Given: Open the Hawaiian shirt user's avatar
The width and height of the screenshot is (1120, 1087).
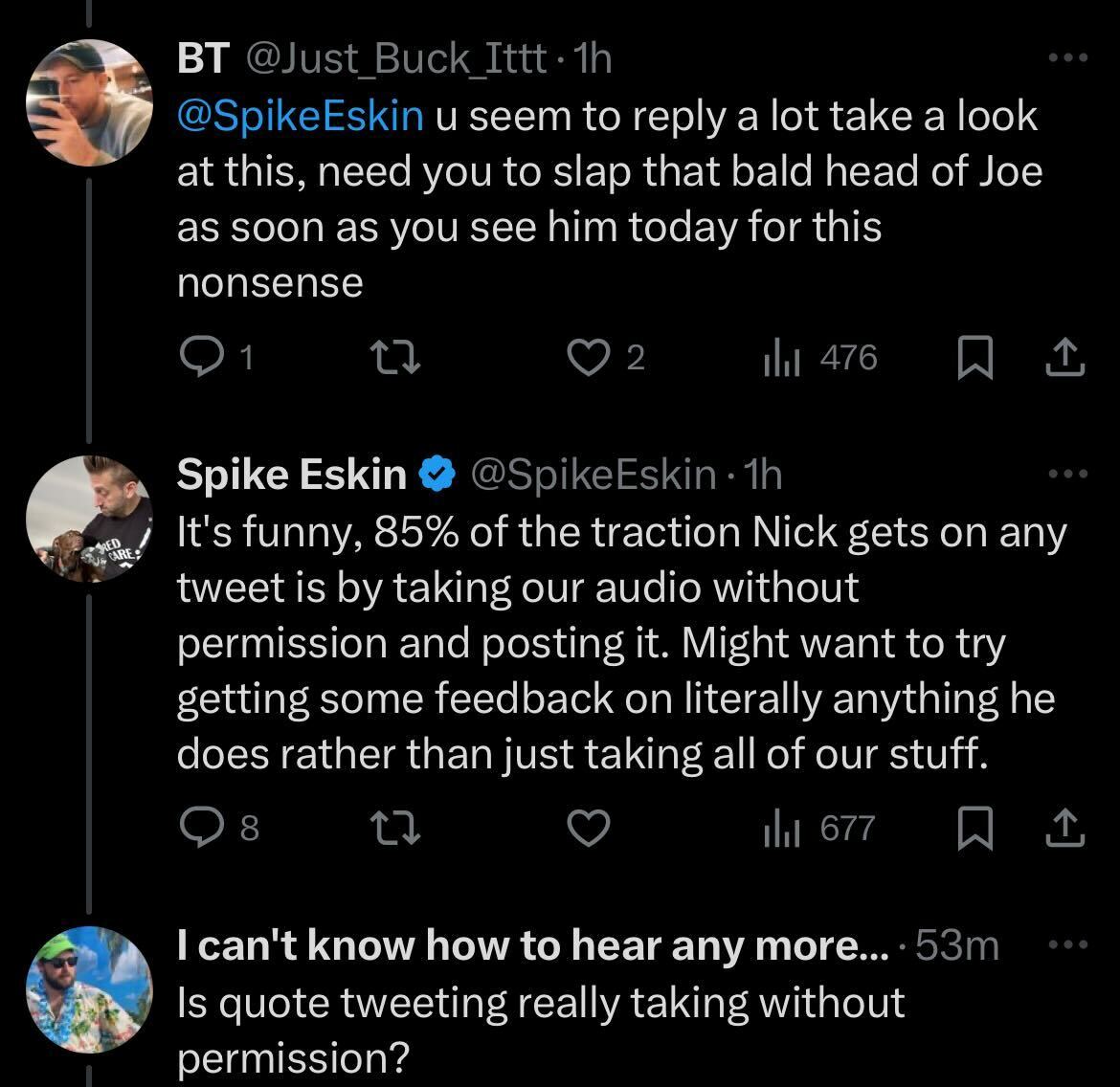Looking at the screenshot, I should (x=88, y=989).
